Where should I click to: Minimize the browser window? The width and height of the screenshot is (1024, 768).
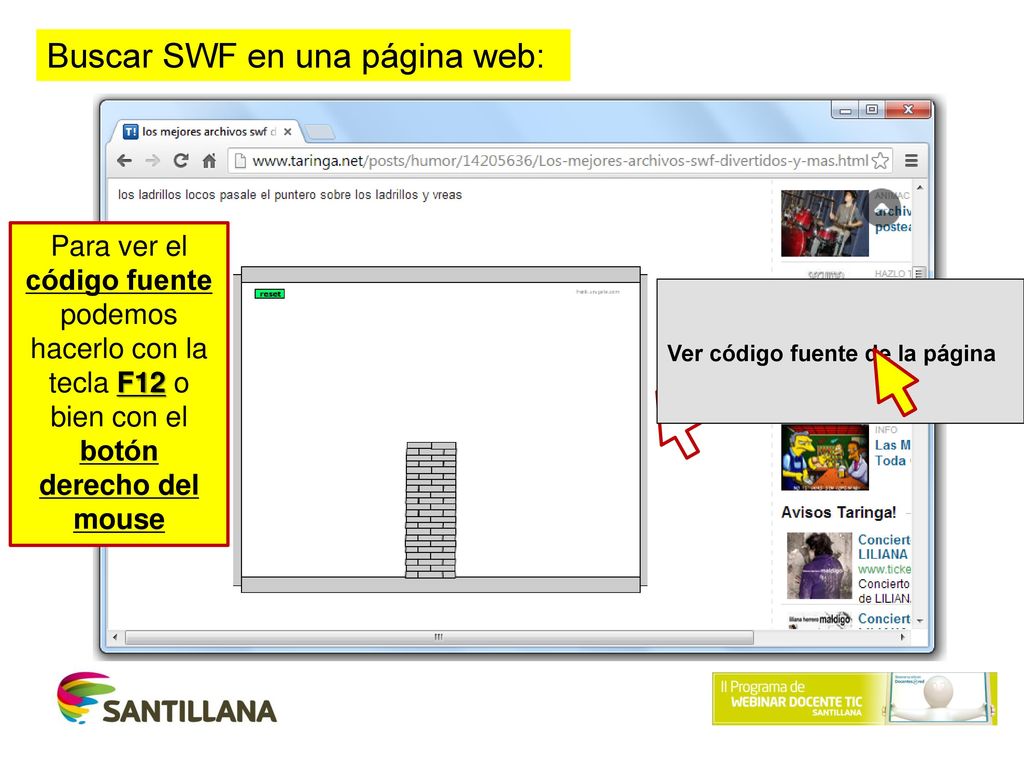coord(845,110)
